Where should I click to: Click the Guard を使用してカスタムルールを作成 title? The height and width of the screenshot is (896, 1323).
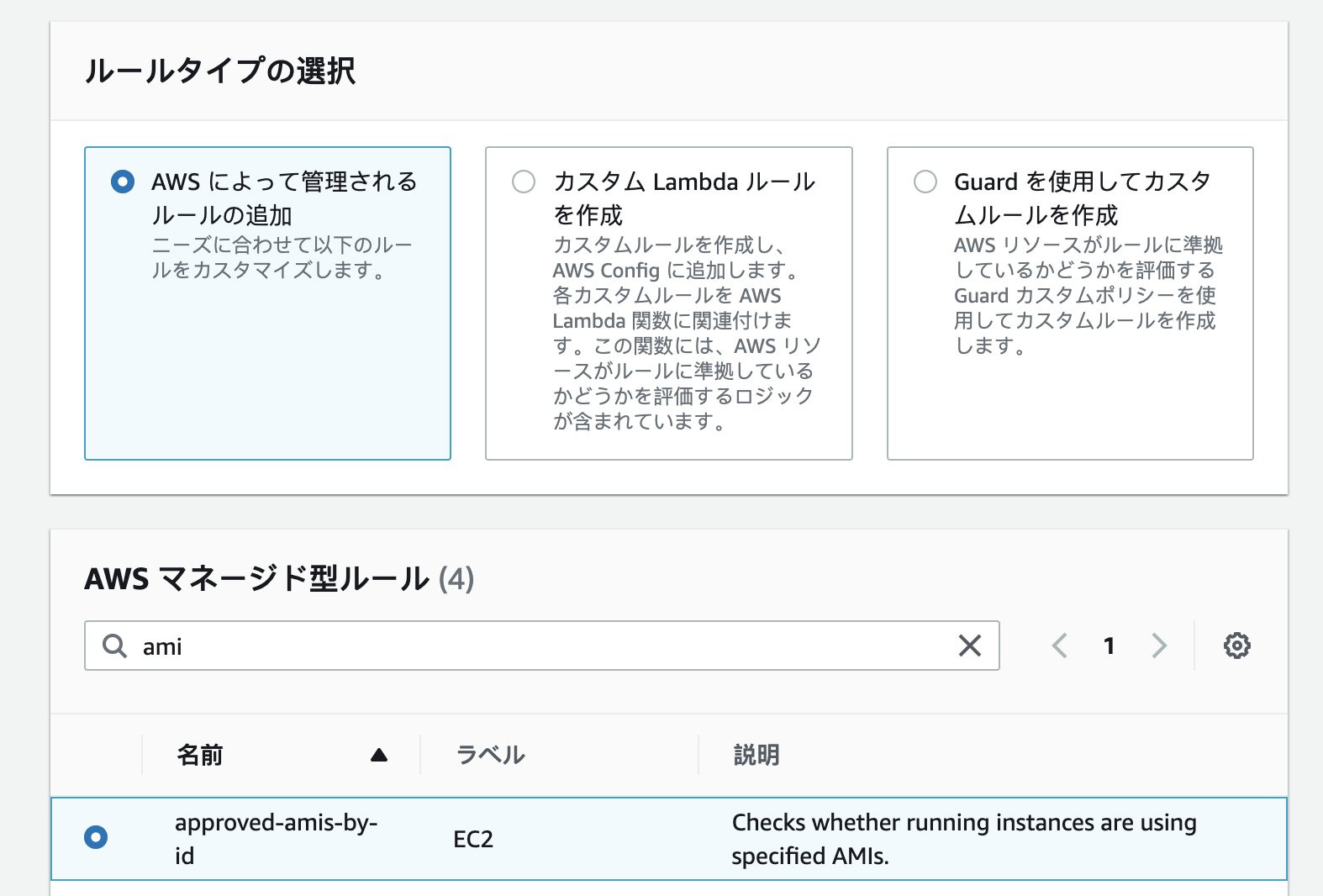point(1083,198)
